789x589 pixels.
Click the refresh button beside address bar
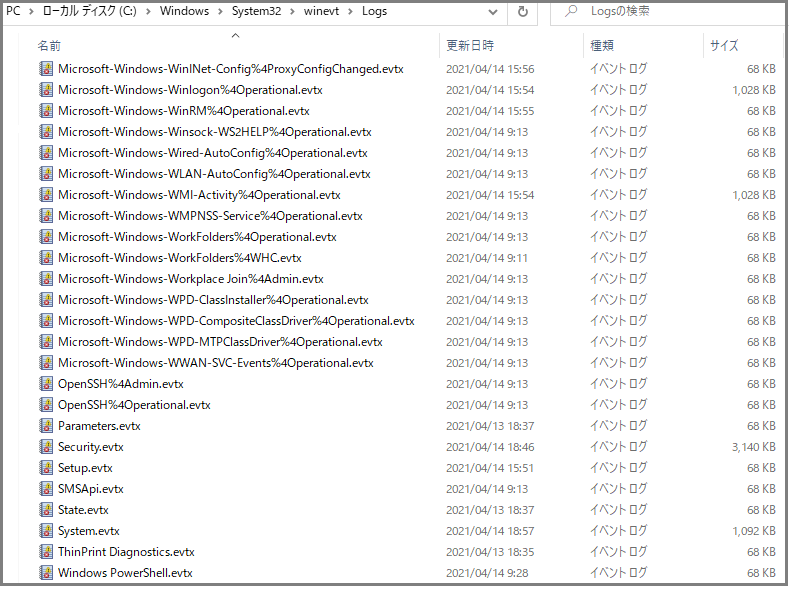click(523, 12)
